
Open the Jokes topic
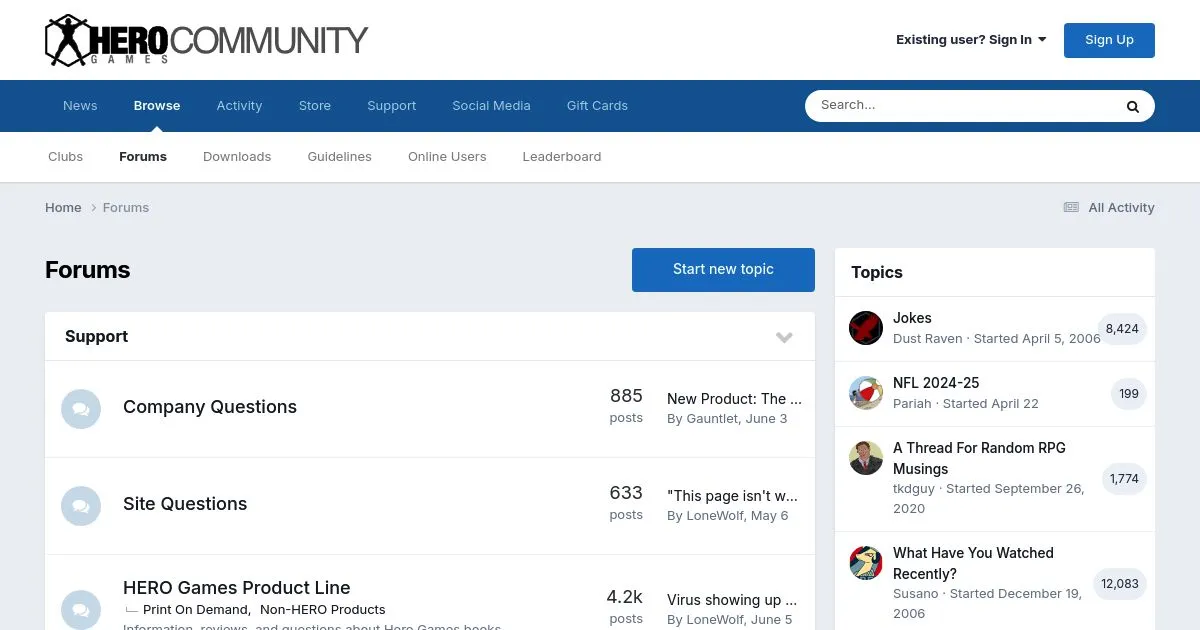[x=912, y=318]
